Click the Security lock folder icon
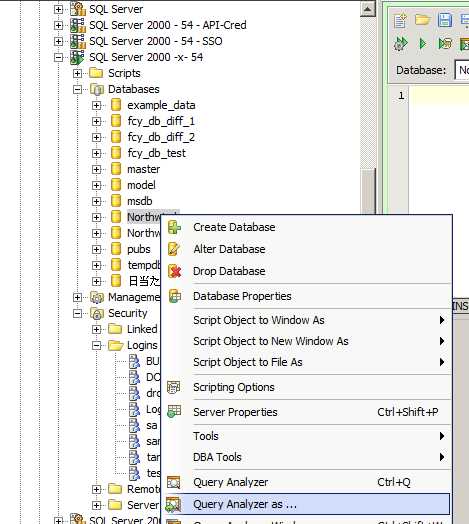469x524 pixels. coord(97,313)
